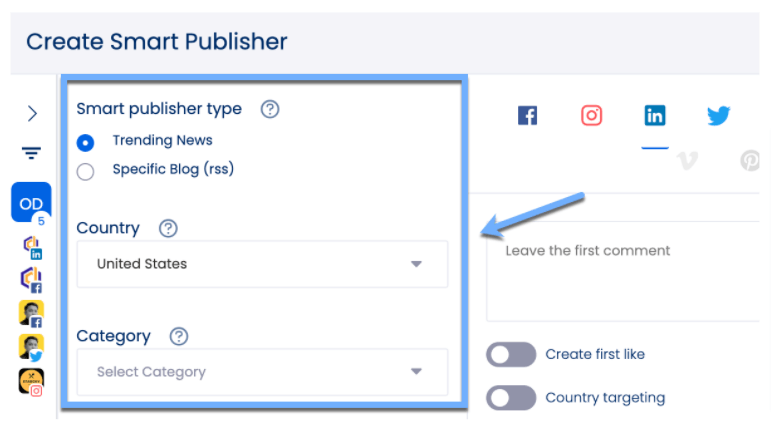The image size is (771, 429).
Task: Open the Country dropdown showing United States
Action: [262, 265]
